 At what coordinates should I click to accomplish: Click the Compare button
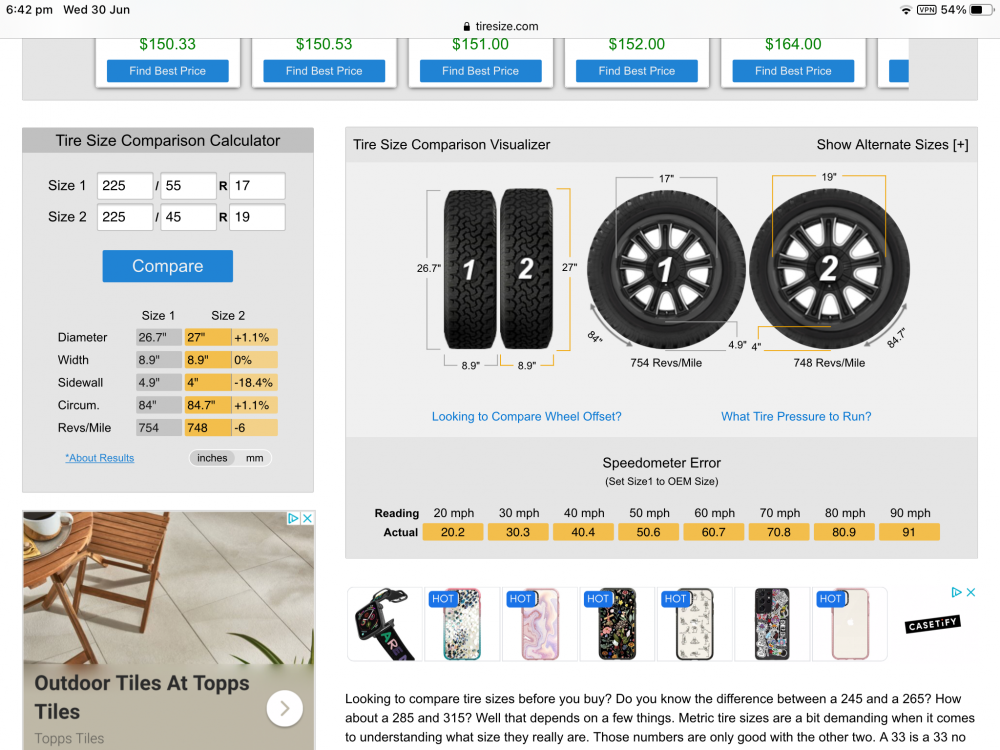(168, 266)
